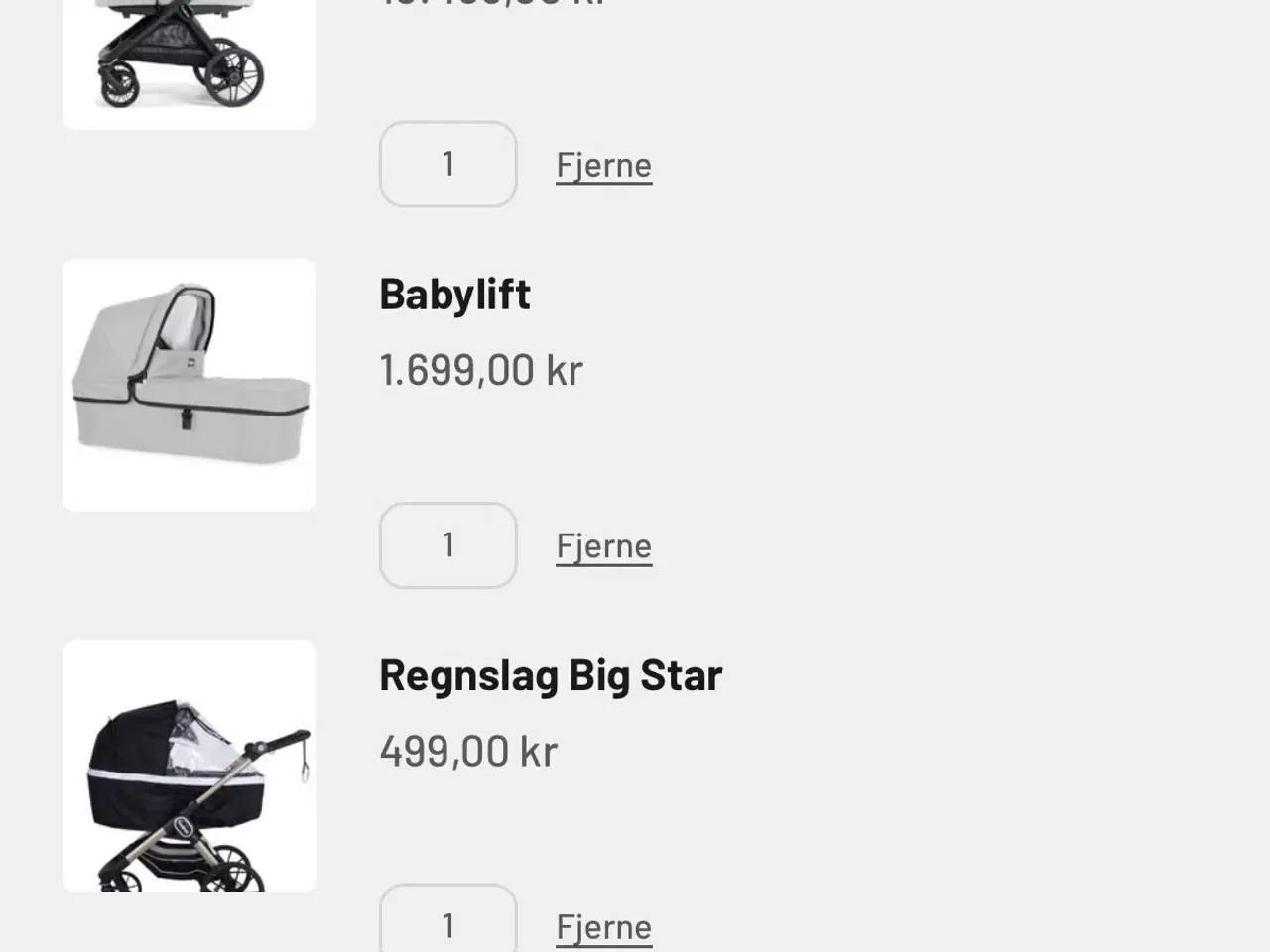Click the quantity box left of Babylift's Fjerne
Screen dimensions: 1270x952
point(448,545)
